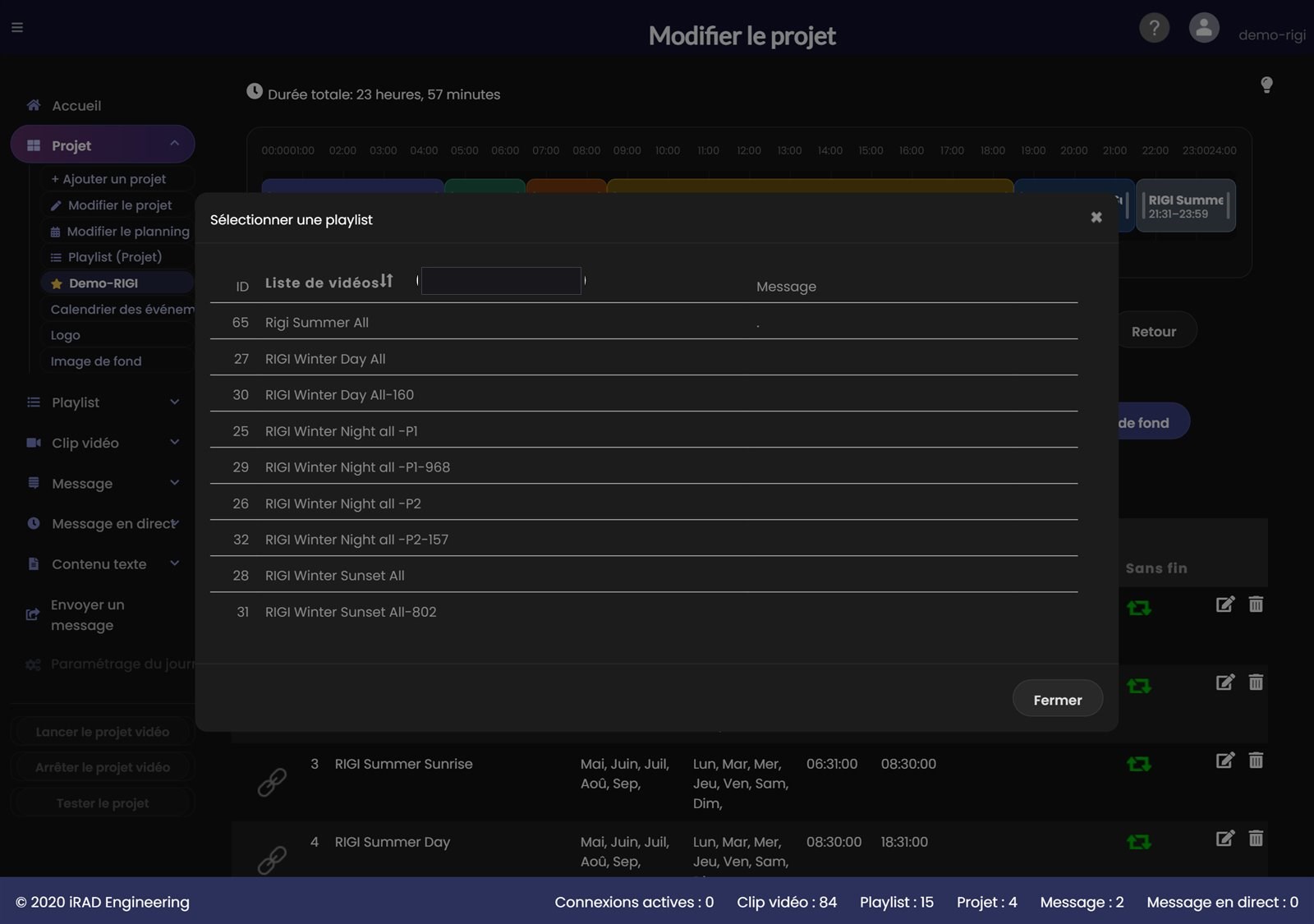
Task: Choose playlist RIGI Winter Day All-160
Action: (x=644, y=395)
